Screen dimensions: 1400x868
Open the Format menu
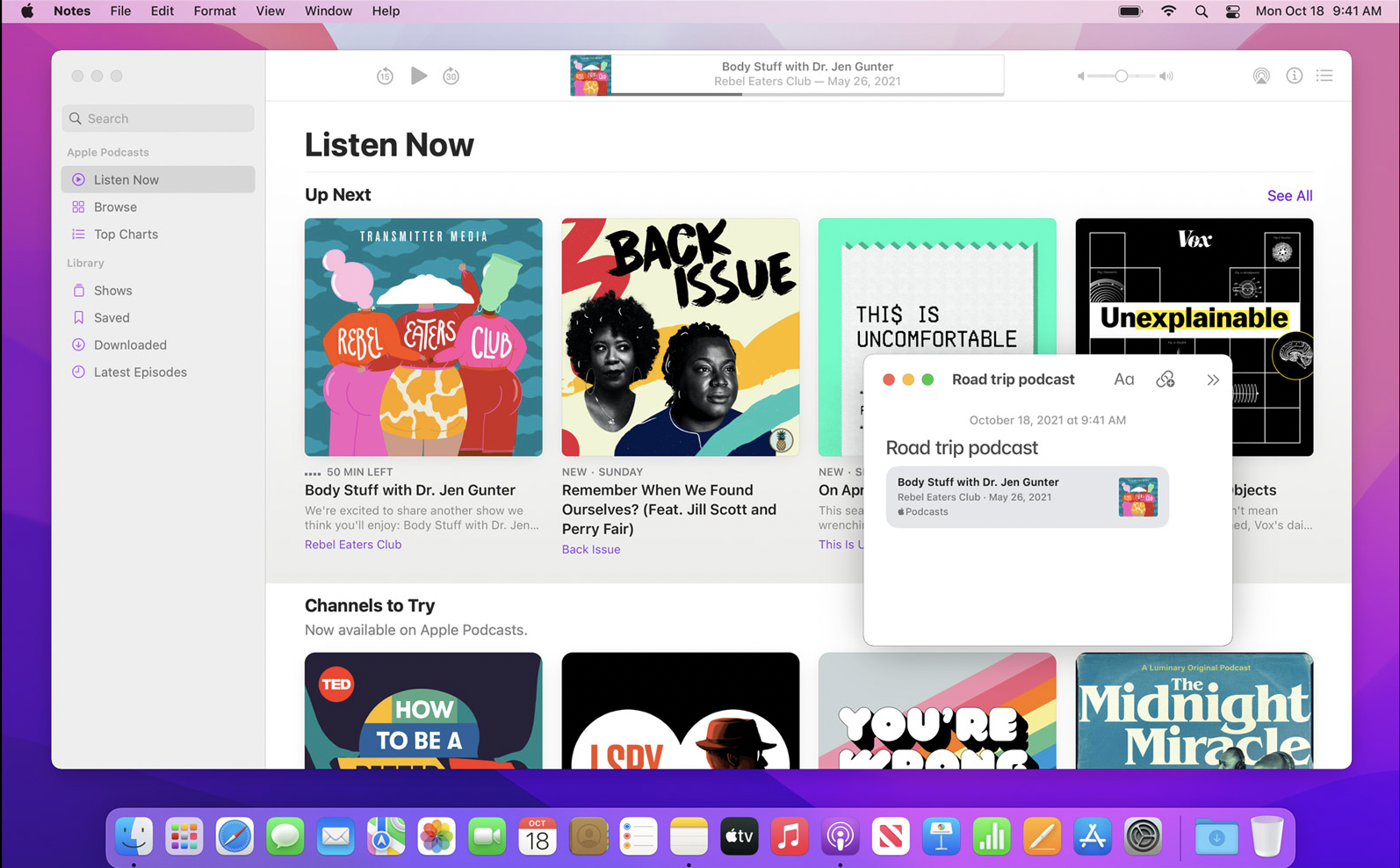(214, 11)
